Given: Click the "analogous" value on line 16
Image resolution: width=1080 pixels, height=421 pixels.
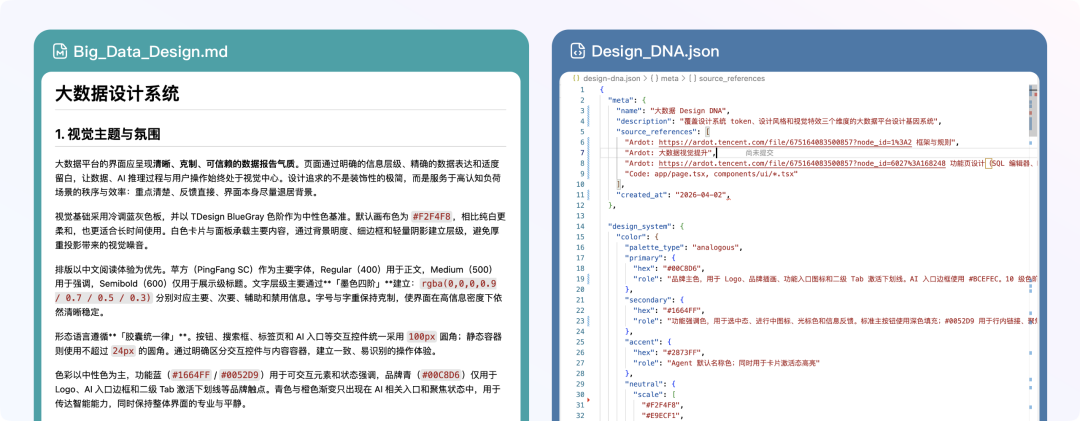Looking at the screenshot, I should coord(716,247).
